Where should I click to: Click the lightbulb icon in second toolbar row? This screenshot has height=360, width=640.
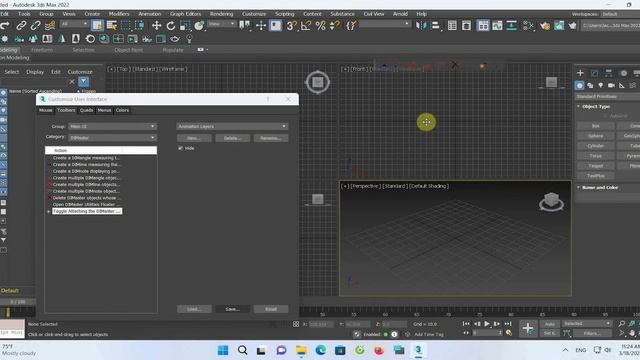pyautogui.click(x=189, y=39)
